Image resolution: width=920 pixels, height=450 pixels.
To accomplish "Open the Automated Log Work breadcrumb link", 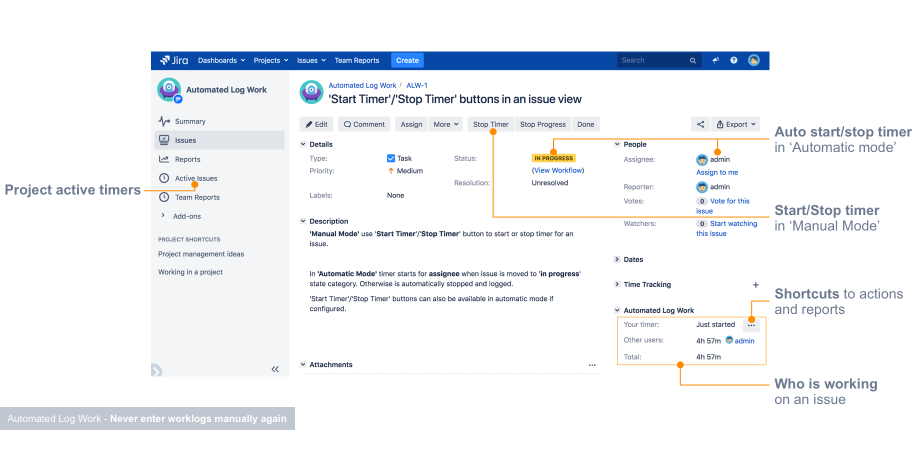I will [x=362, y=86].
